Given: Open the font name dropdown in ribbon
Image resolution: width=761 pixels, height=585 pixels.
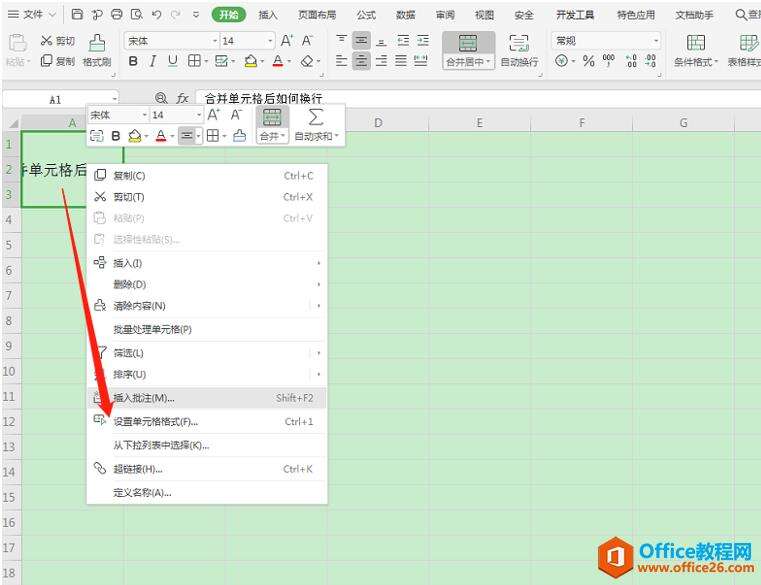Looking at the screenshot, I should click(214, 41).
